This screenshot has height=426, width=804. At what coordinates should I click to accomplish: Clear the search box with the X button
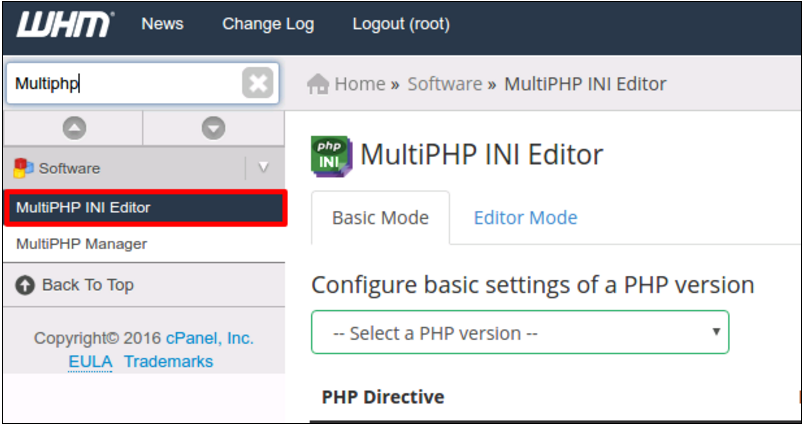pos(257,83)
